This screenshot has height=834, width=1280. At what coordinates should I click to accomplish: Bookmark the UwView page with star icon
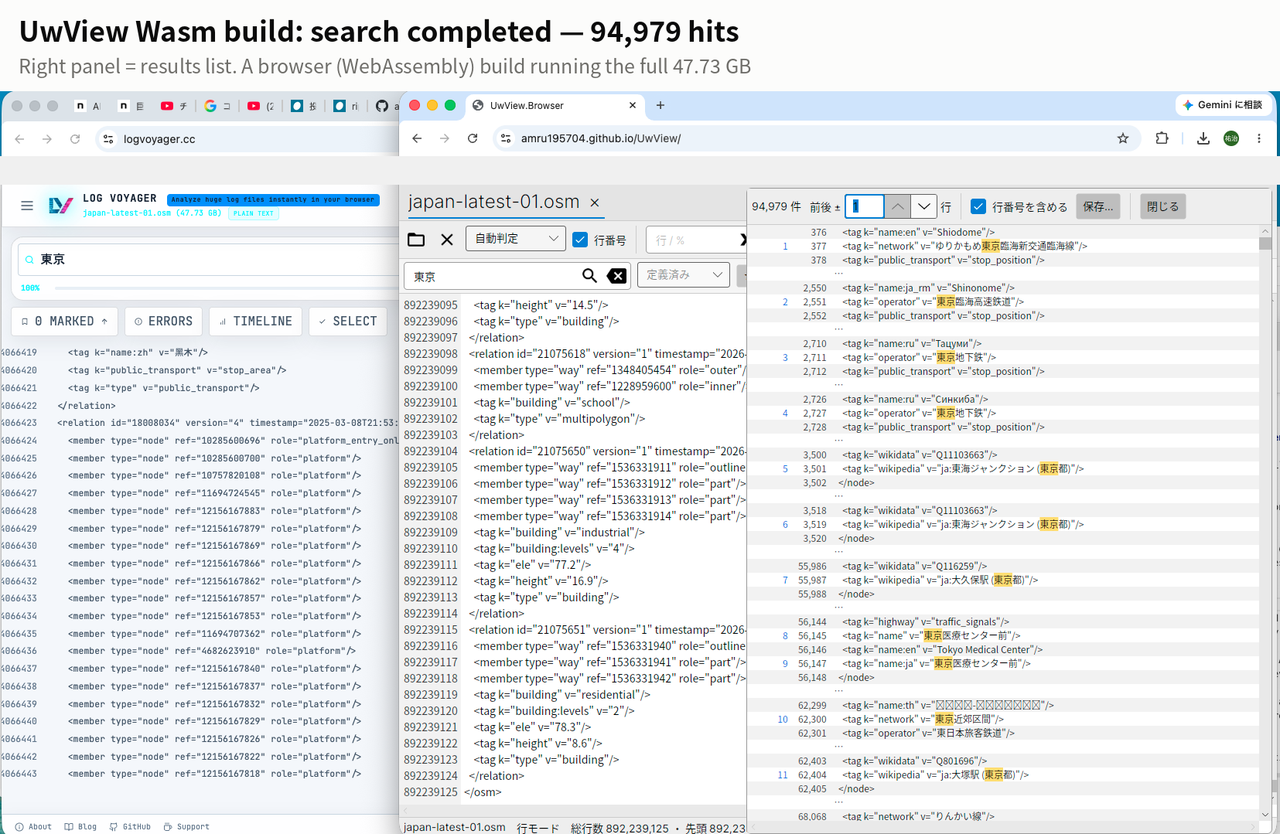(1123, 138)
